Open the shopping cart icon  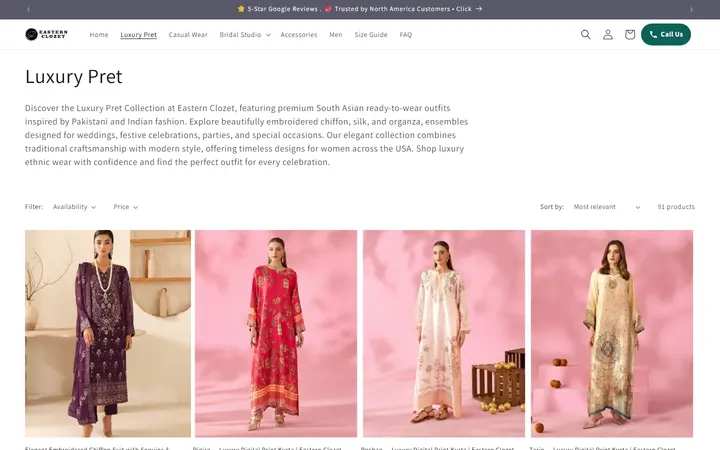click(x=630, y=34)
